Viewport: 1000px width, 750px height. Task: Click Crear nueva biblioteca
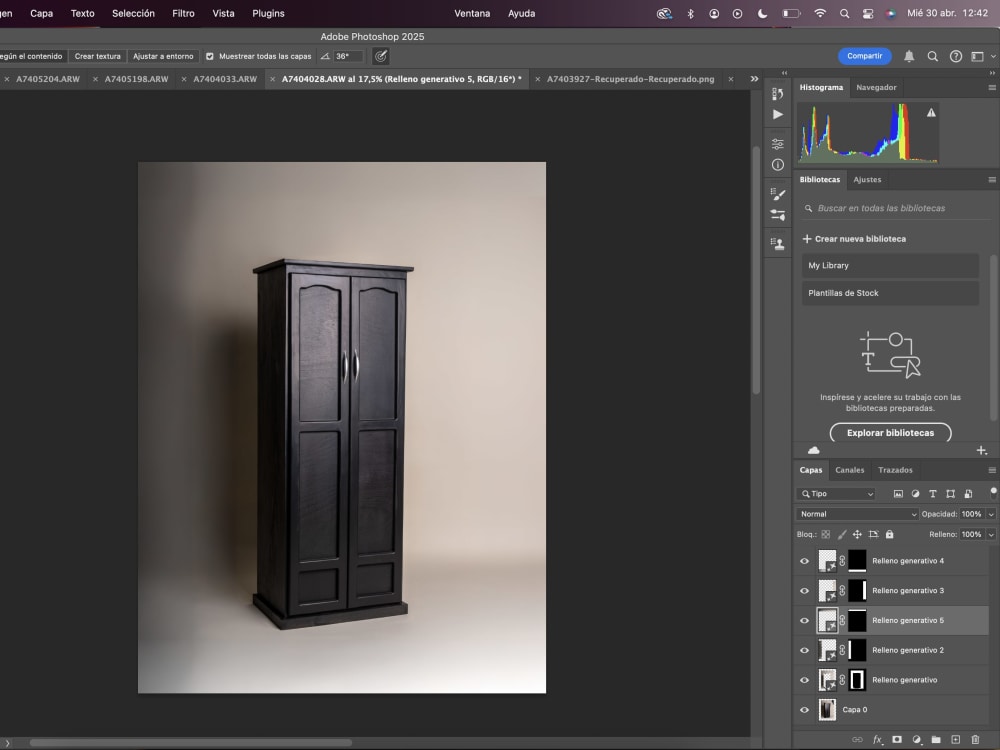854,239
